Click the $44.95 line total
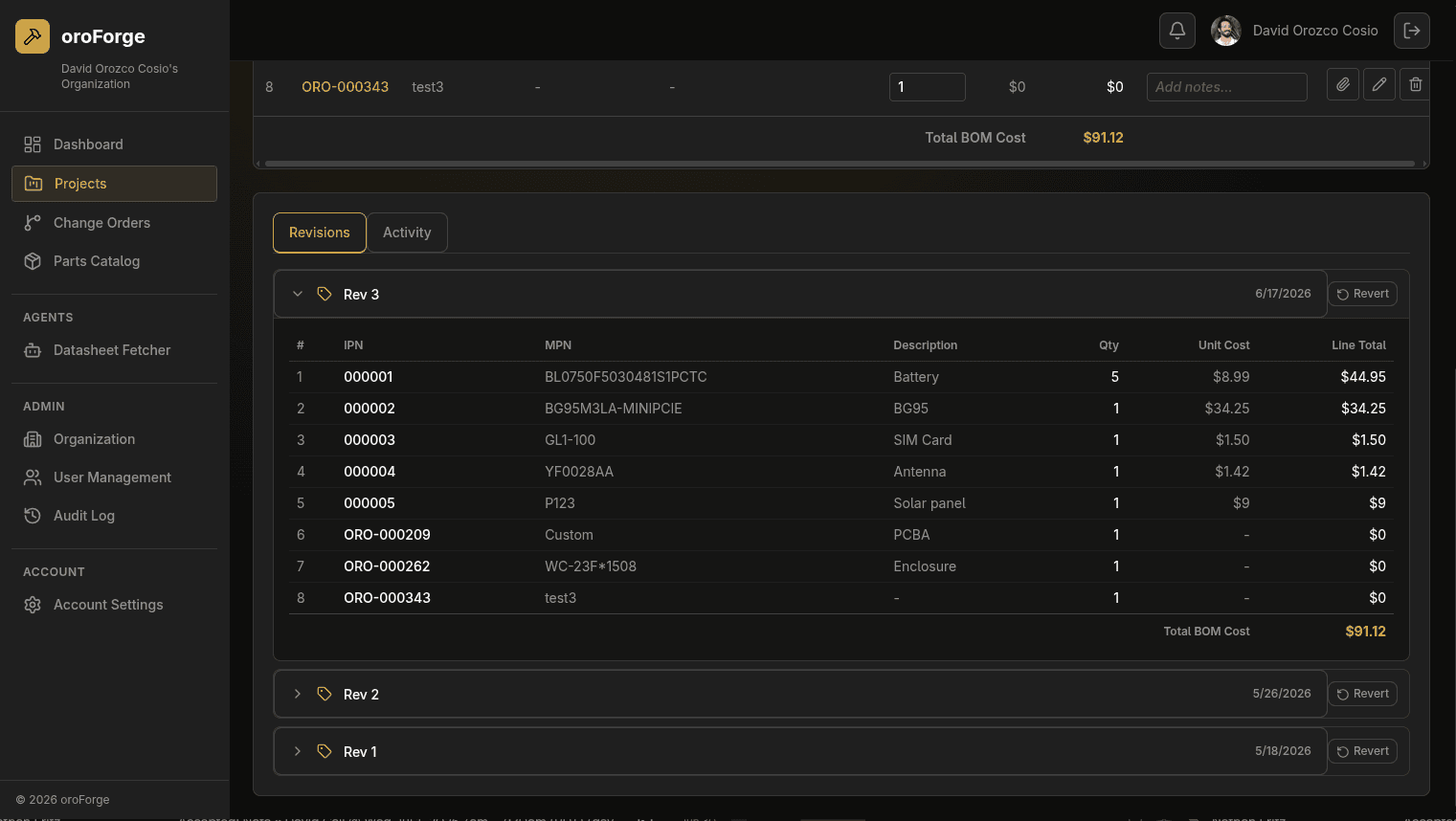This screenshot has width=1456, height=821. (1363, 377)
